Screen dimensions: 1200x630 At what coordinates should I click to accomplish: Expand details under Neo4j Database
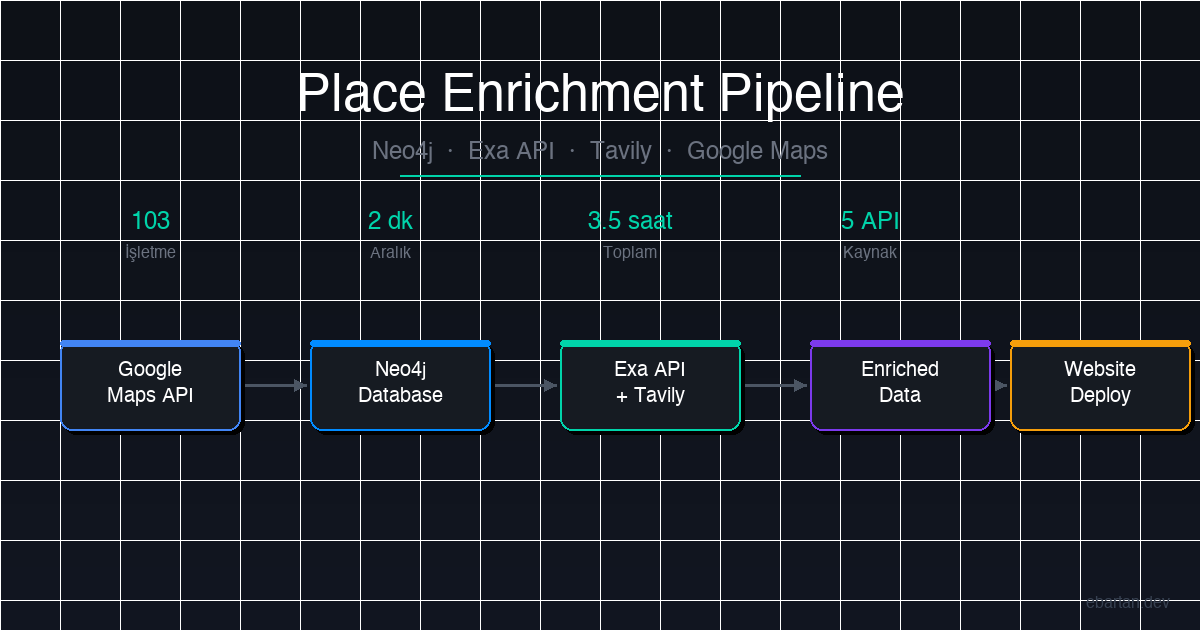tap(400, 385)
